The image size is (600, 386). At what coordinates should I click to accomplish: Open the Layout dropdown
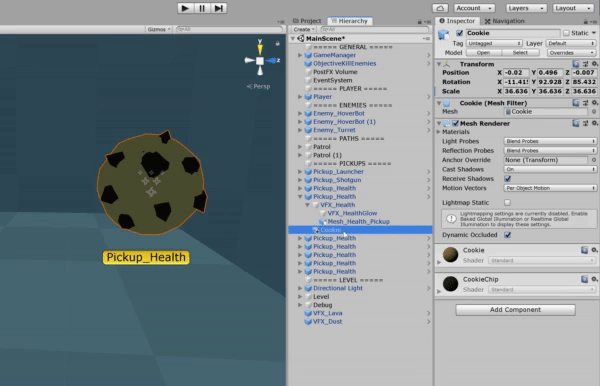click(572, 8)
